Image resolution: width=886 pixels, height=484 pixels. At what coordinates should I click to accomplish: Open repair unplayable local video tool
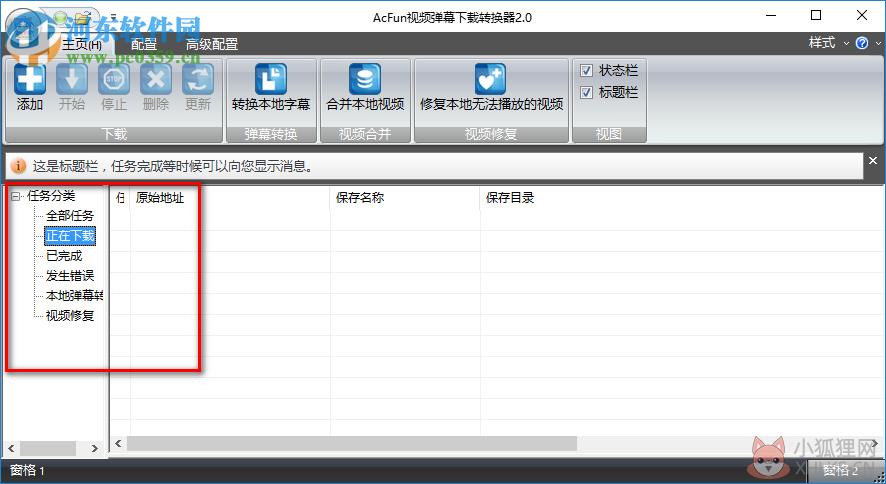(491, 88)
